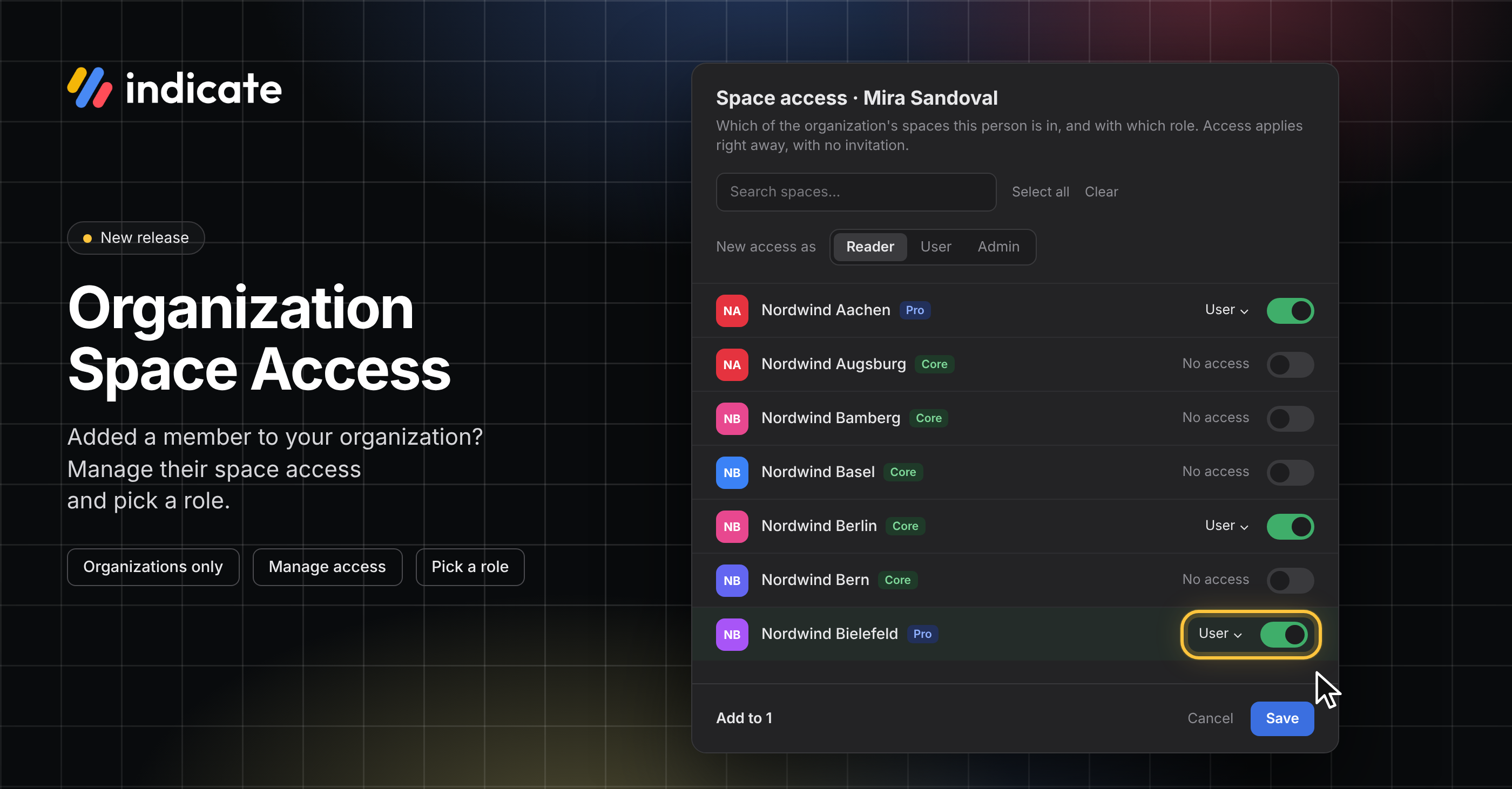Open the User role dropdown for Nordwind Bielefeld
The height and width of the screenshot is (789, 1512).
pos(1220,634)
